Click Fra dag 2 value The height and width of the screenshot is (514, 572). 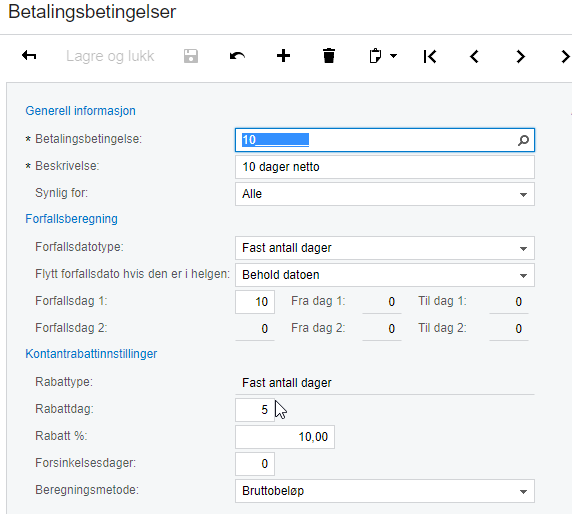382,329
